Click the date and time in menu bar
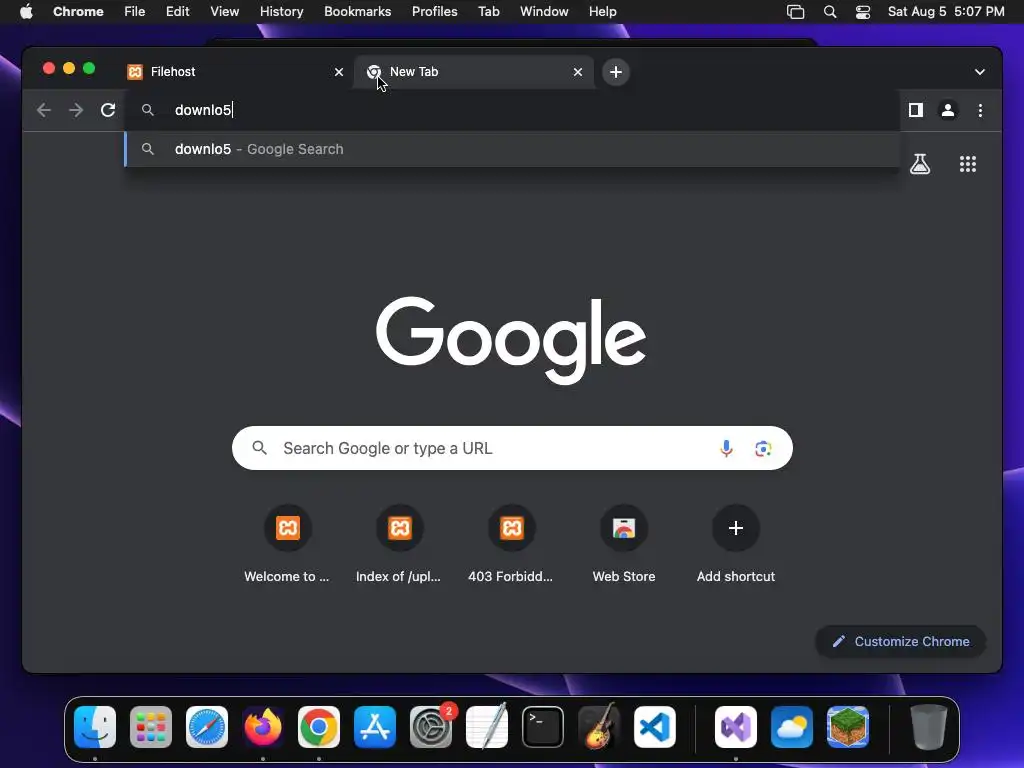The width and height of the screenshot is (1024, 768). pyautogui.click(x=946, y=12)
